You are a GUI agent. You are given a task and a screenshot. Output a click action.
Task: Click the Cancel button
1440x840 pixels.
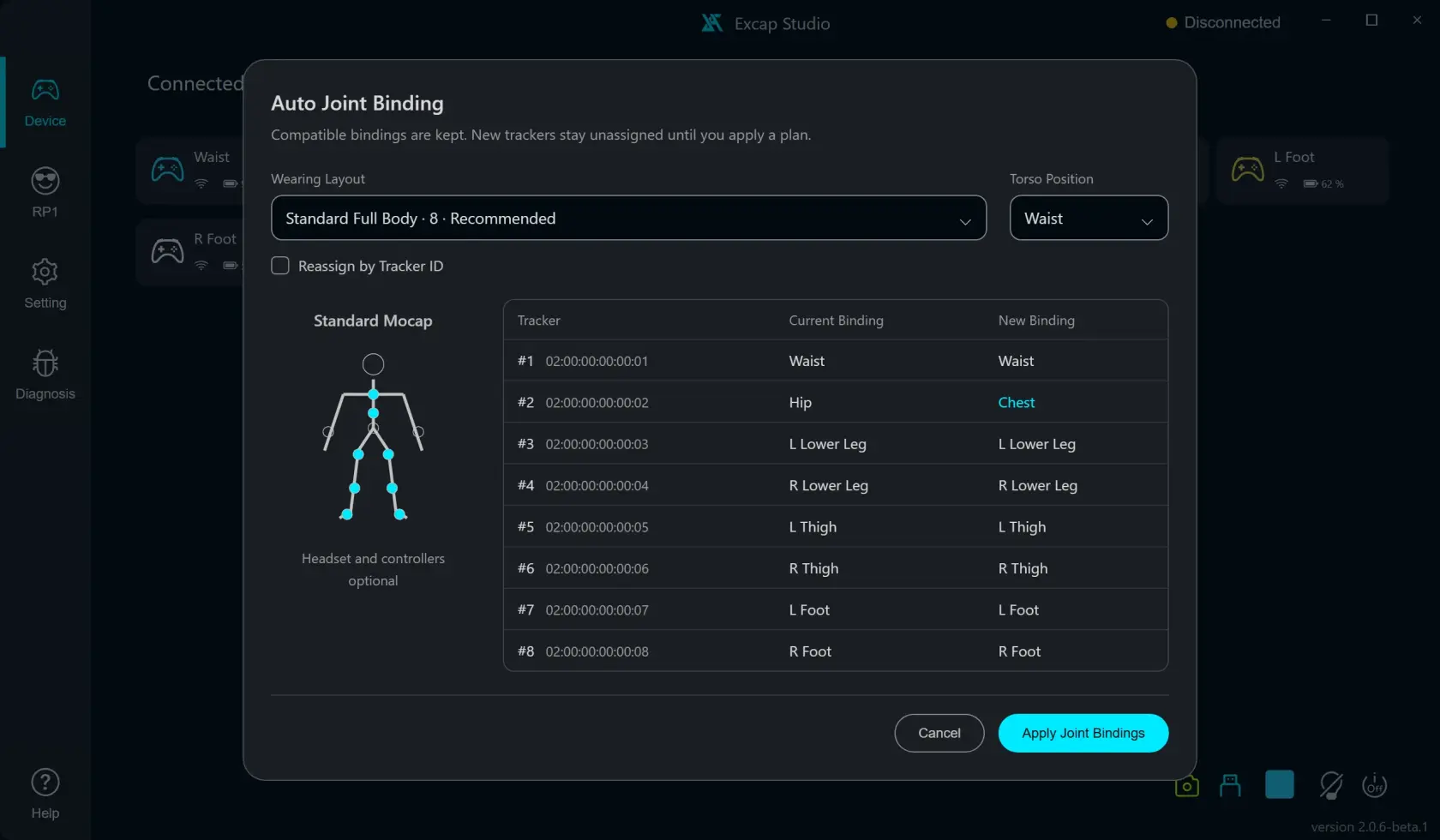click(x=939, y=733)
